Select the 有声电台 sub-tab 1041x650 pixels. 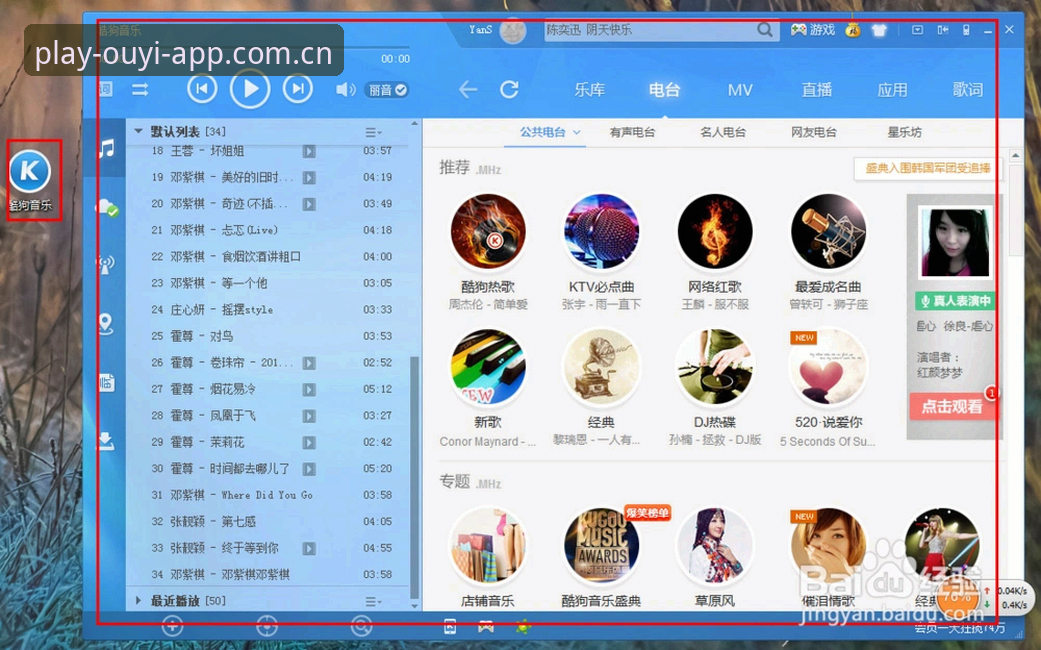[632, 132]
